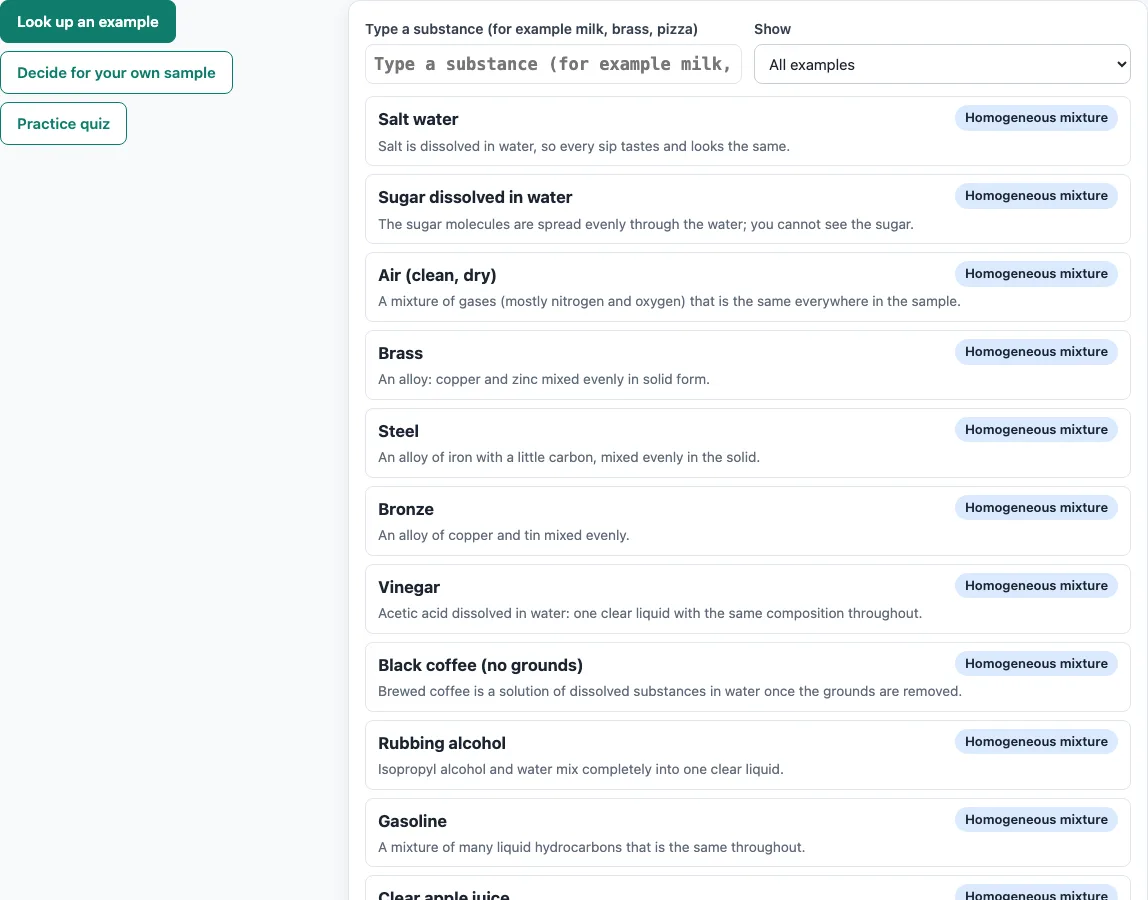Viewport: 1148px width, 900px height.
Task: Click the Gasoline example title
Action: pos(412,821)
